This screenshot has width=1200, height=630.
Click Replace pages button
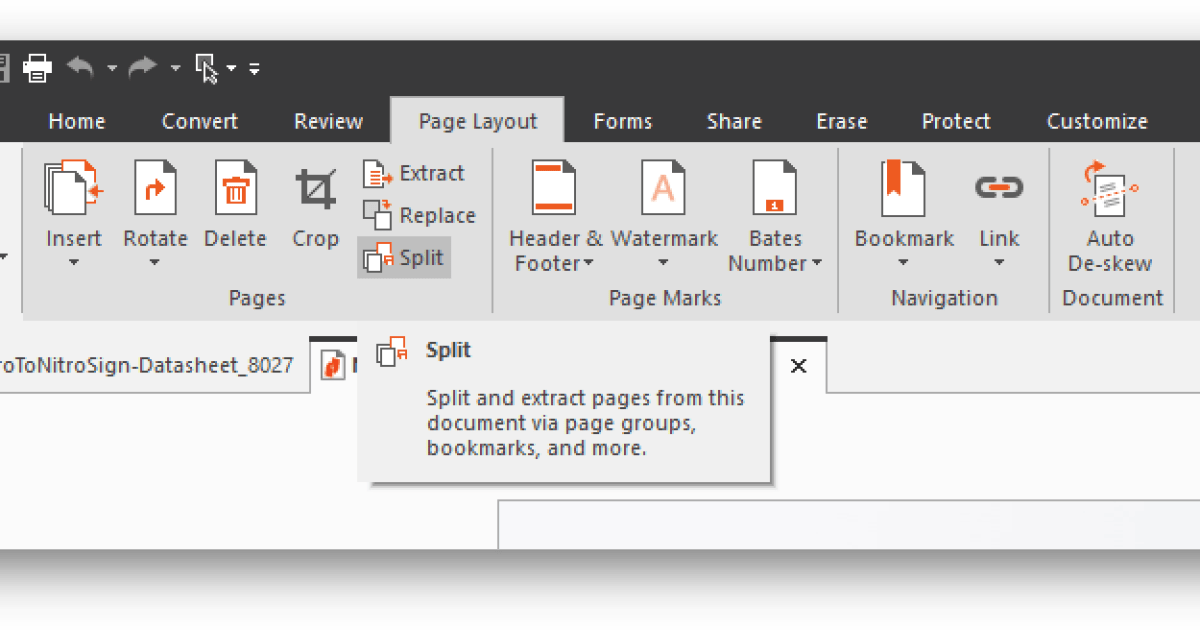(418, 215)
